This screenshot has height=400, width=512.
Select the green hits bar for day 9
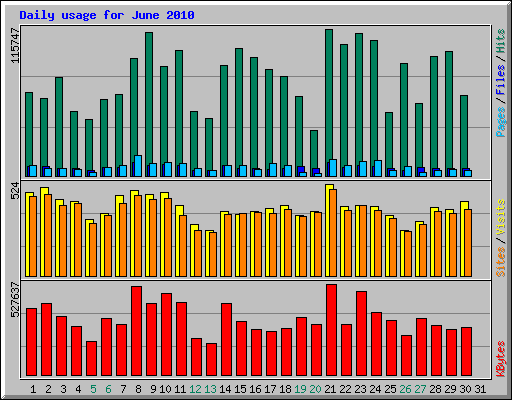point(149,104)
